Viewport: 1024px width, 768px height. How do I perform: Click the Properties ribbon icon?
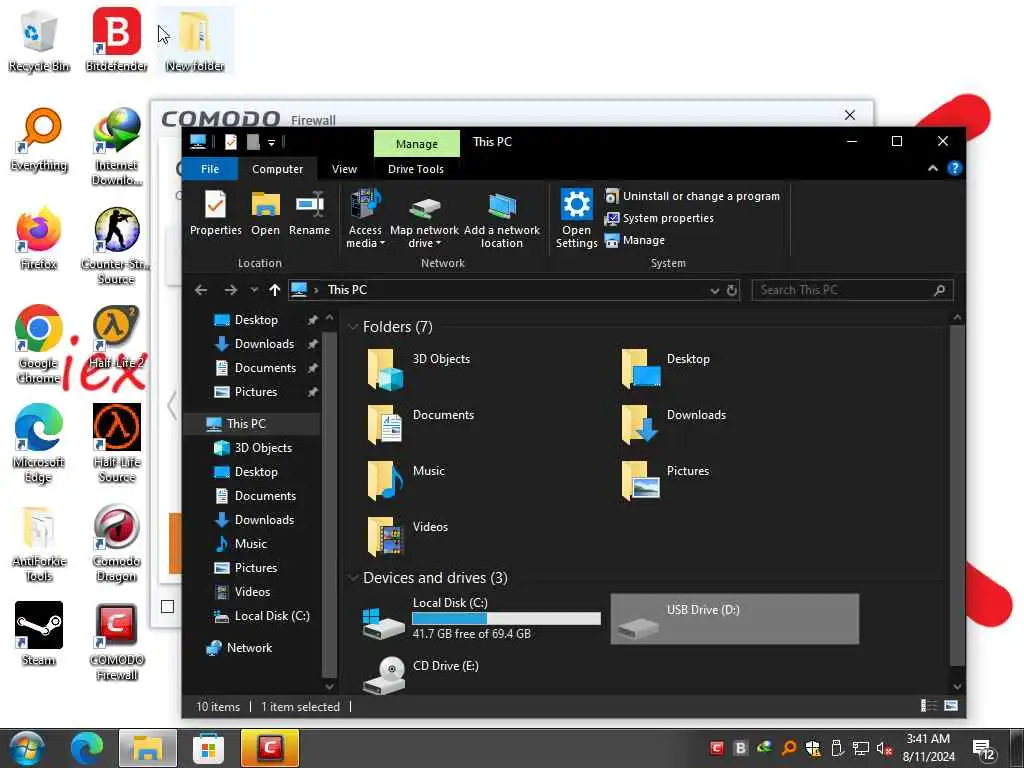(216, 213)
